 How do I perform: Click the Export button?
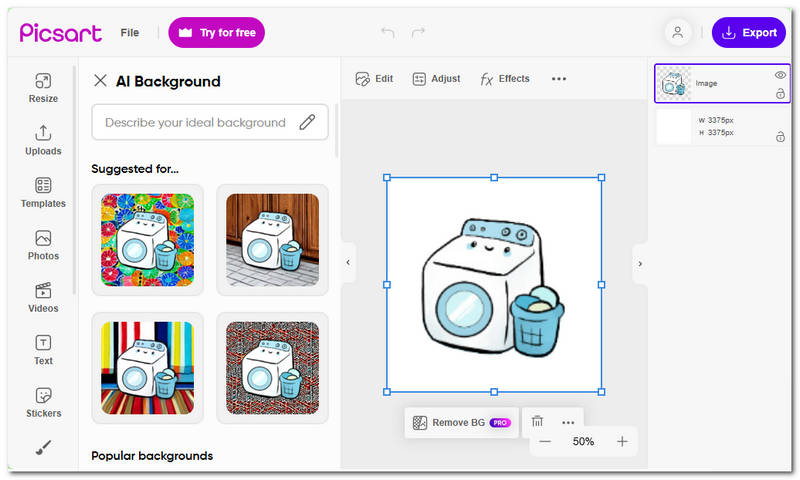(749, 33)
